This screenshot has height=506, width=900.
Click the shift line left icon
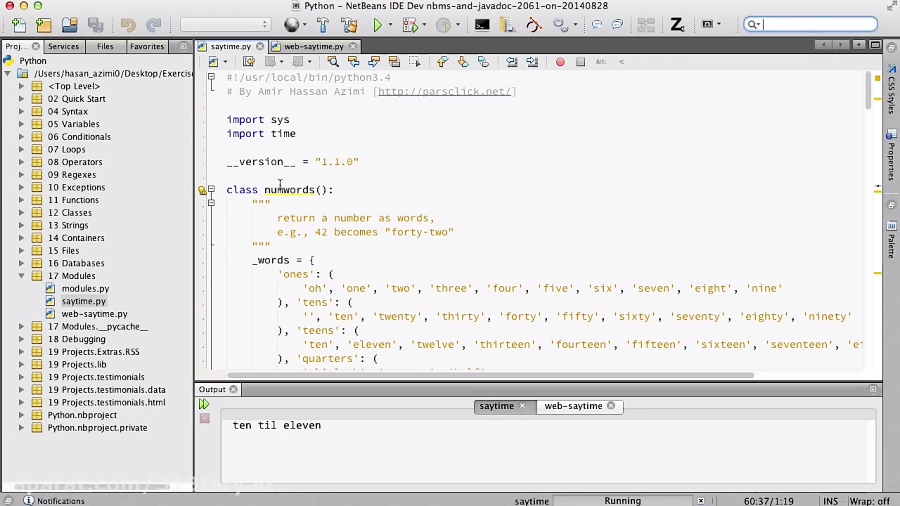point(511,62)
